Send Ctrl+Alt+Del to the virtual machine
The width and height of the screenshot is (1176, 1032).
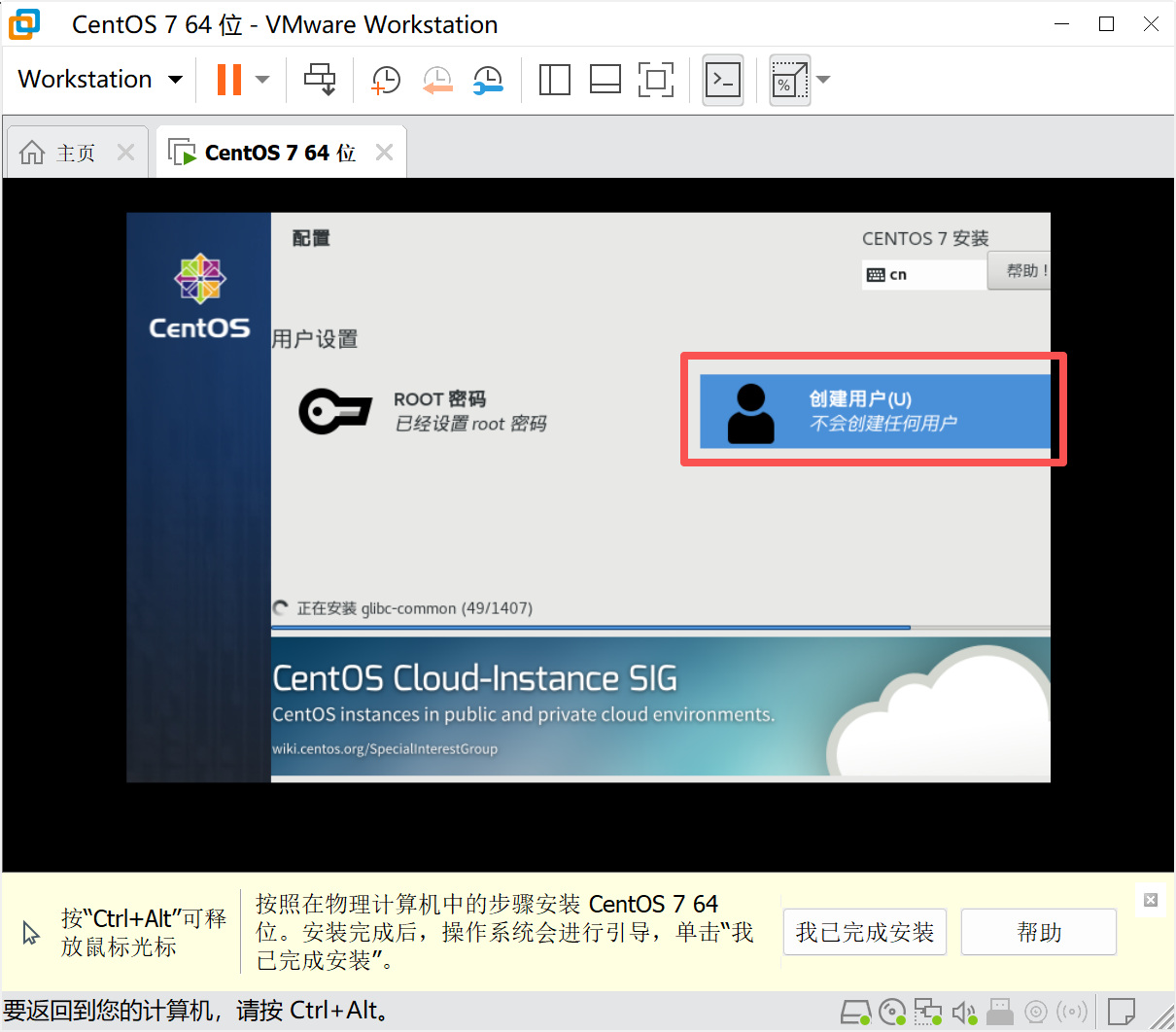coord(320,80)
